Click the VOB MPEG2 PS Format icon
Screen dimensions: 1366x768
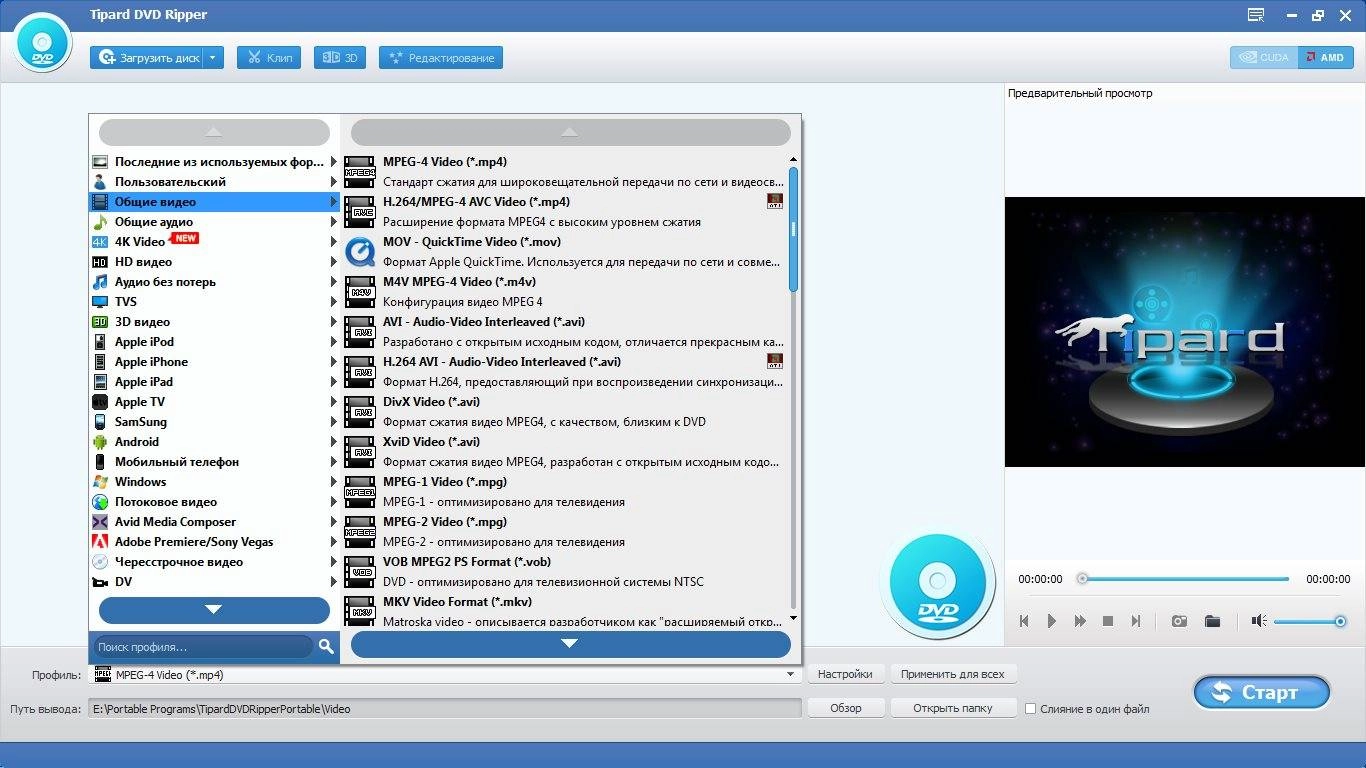[x=360, y=571]
